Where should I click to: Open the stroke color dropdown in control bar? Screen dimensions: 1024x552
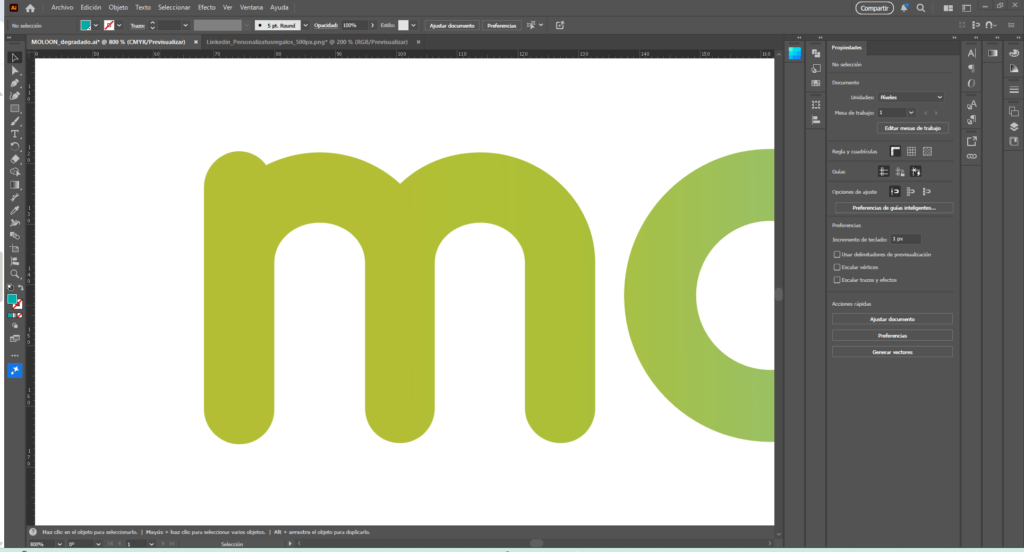click(x=119, y=25)
